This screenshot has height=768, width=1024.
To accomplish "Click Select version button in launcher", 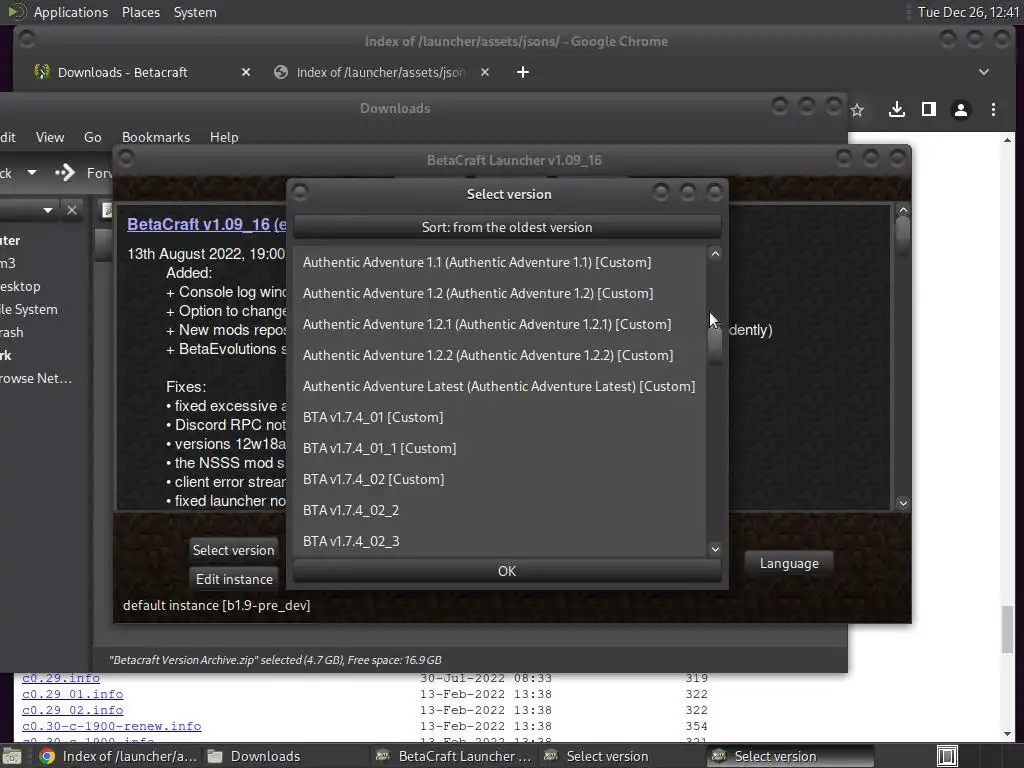I will [x=233, y=551].
